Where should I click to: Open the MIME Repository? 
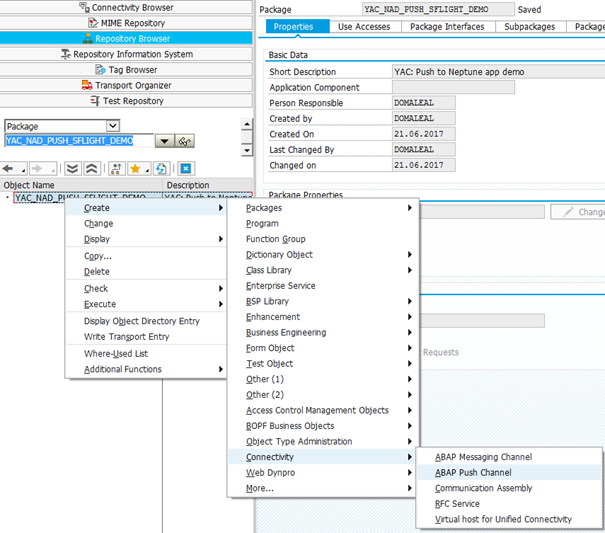point(126,23)
